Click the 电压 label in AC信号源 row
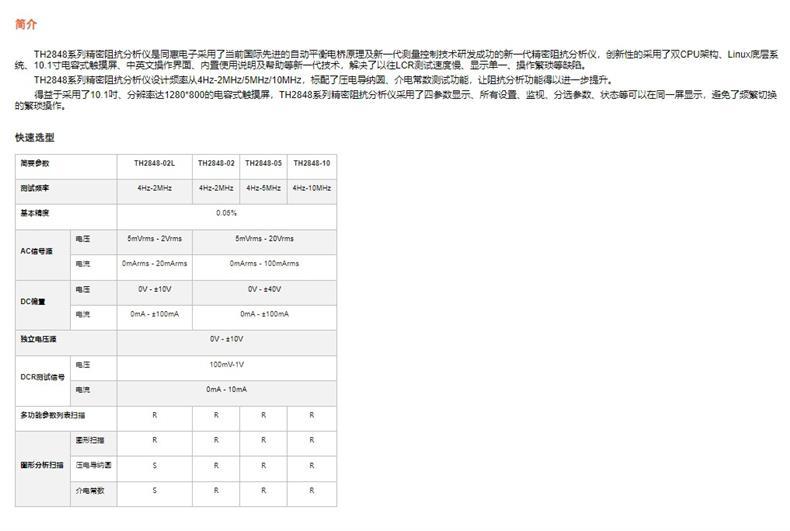Image resolution: width=790 pixels, height=531 pixels. (x=83, y=239)
